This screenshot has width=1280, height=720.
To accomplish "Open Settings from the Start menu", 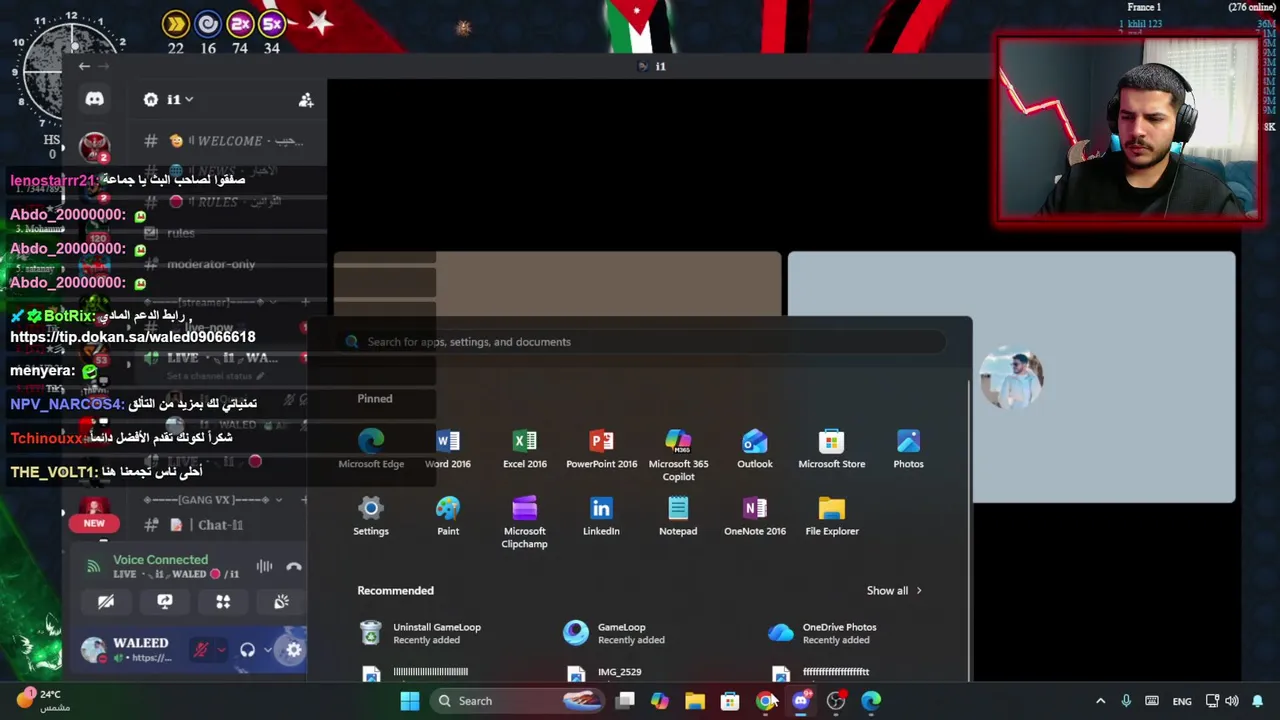I will tap(371, 516).
